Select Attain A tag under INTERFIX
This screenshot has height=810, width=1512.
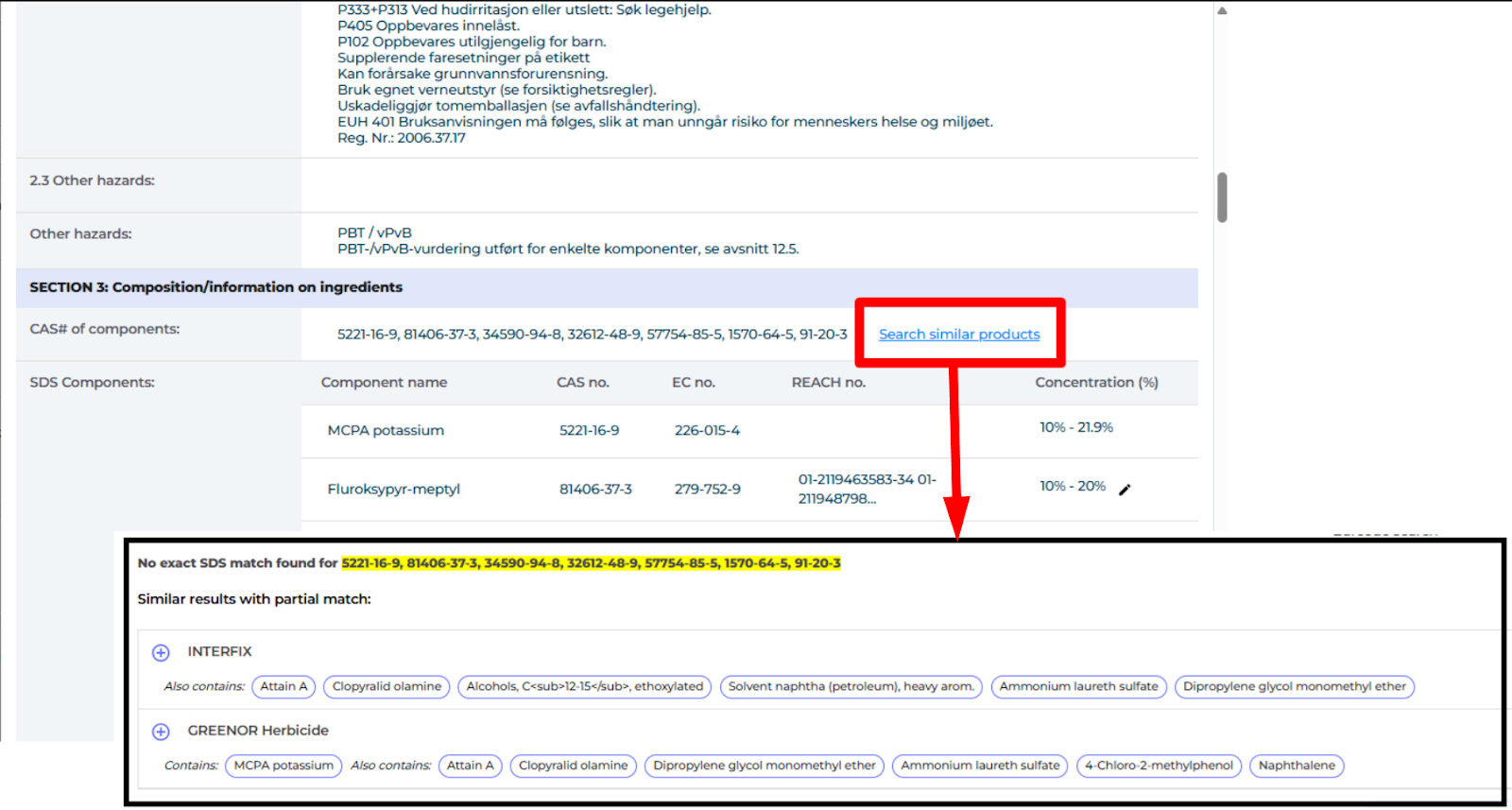coord(283,687)
